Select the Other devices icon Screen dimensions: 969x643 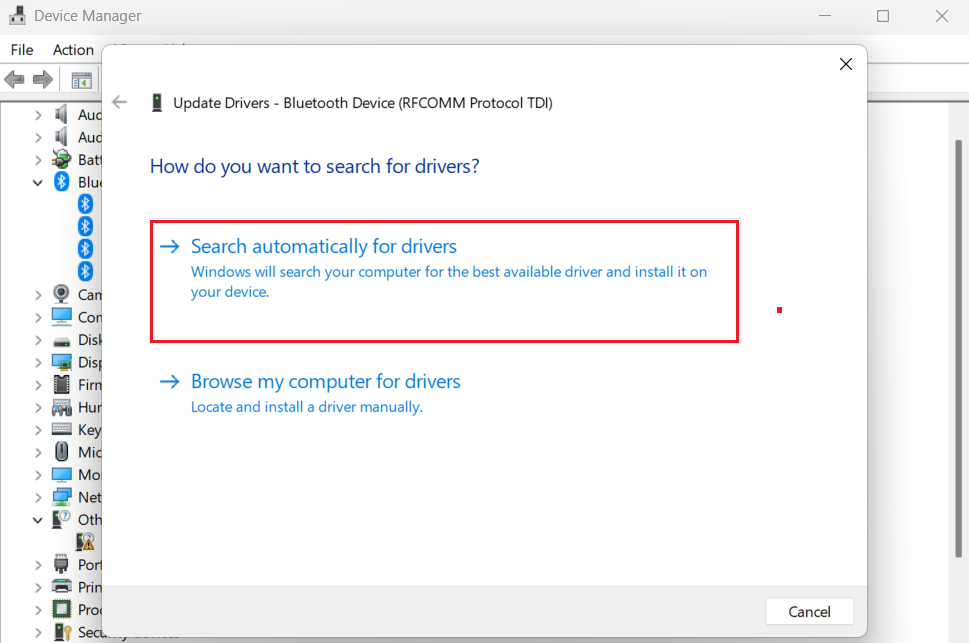tap(61, 519)
